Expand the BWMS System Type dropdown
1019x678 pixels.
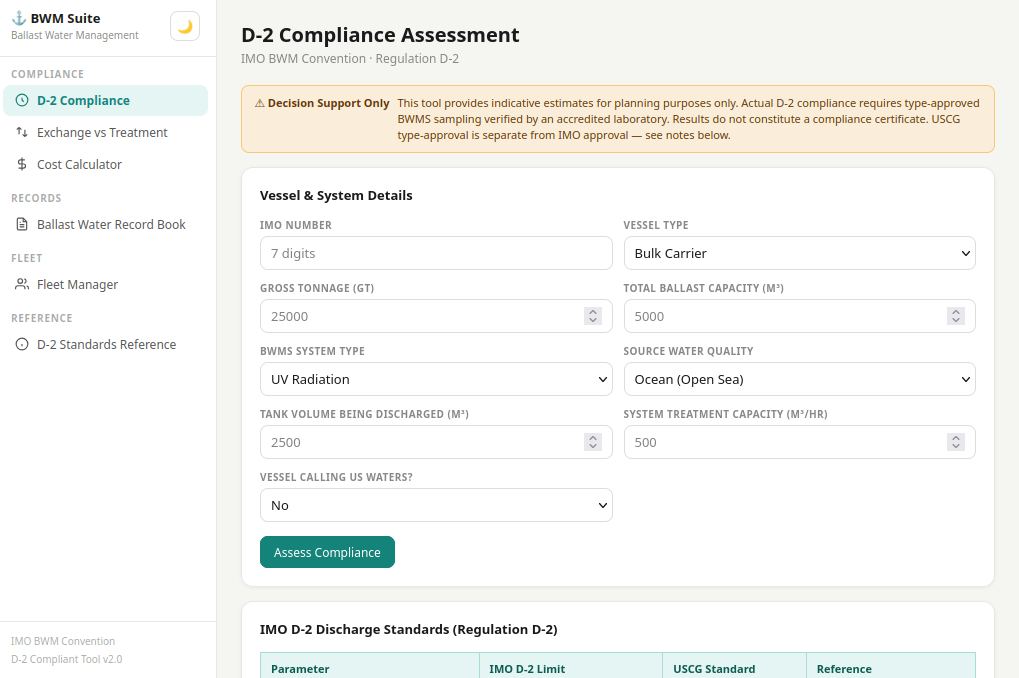[x=435, y=379]
